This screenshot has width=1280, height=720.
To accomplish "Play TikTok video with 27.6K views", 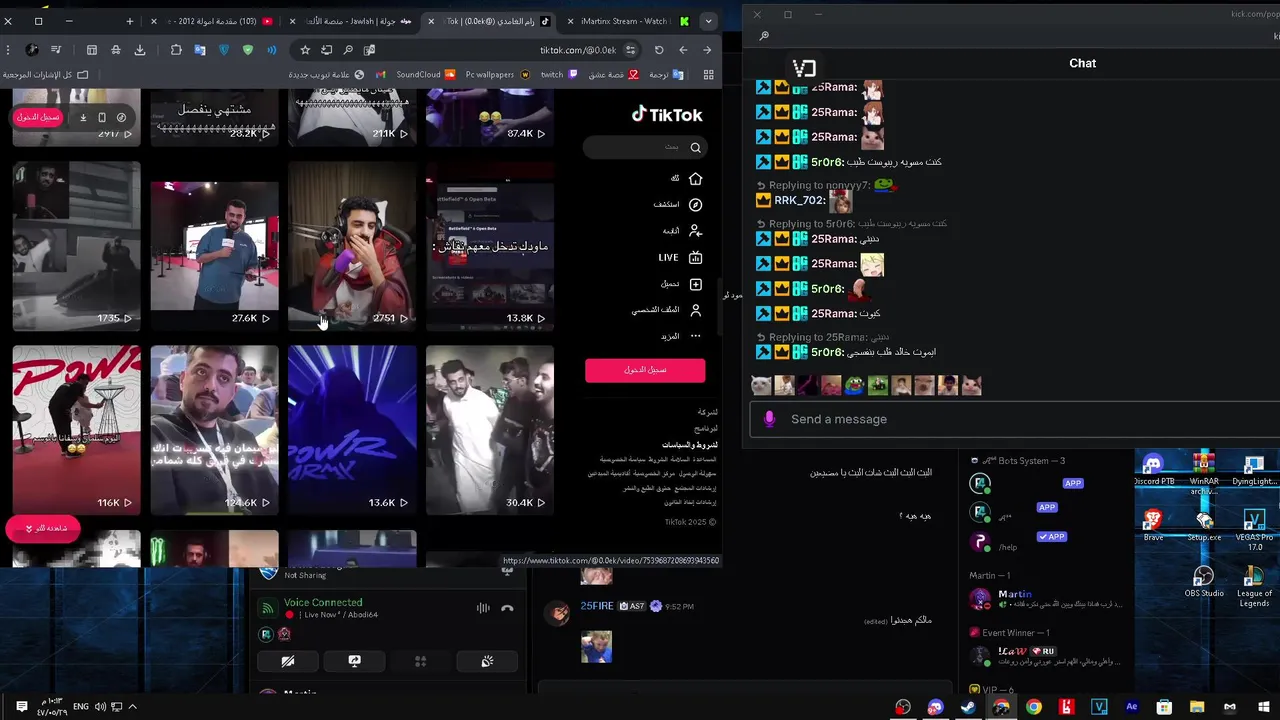I will tap(214, 247).
